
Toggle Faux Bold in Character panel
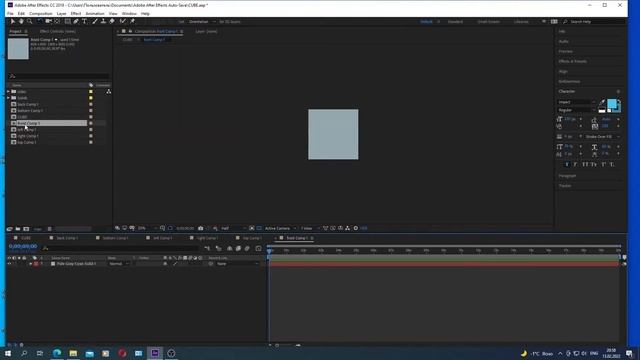pyautogui.click(x=567, y=164)
